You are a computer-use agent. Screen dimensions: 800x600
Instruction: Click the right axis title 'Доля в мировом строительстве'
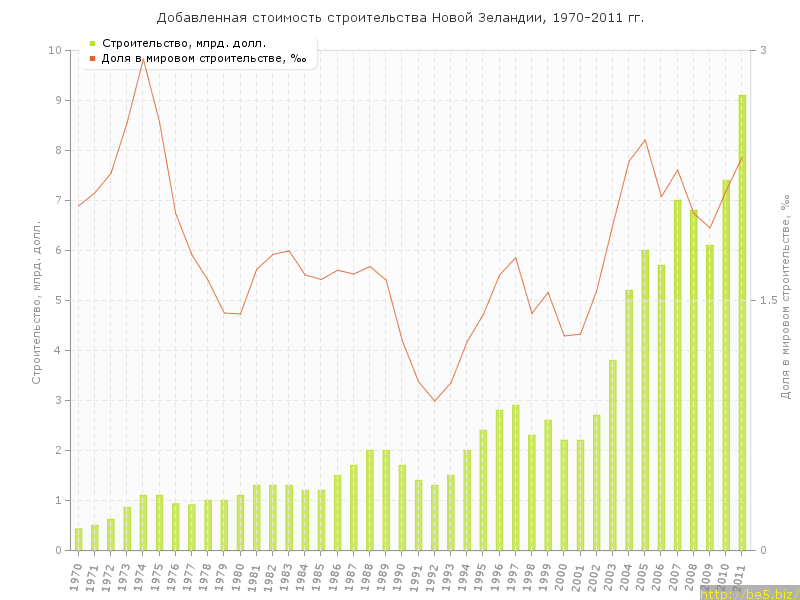785,297
